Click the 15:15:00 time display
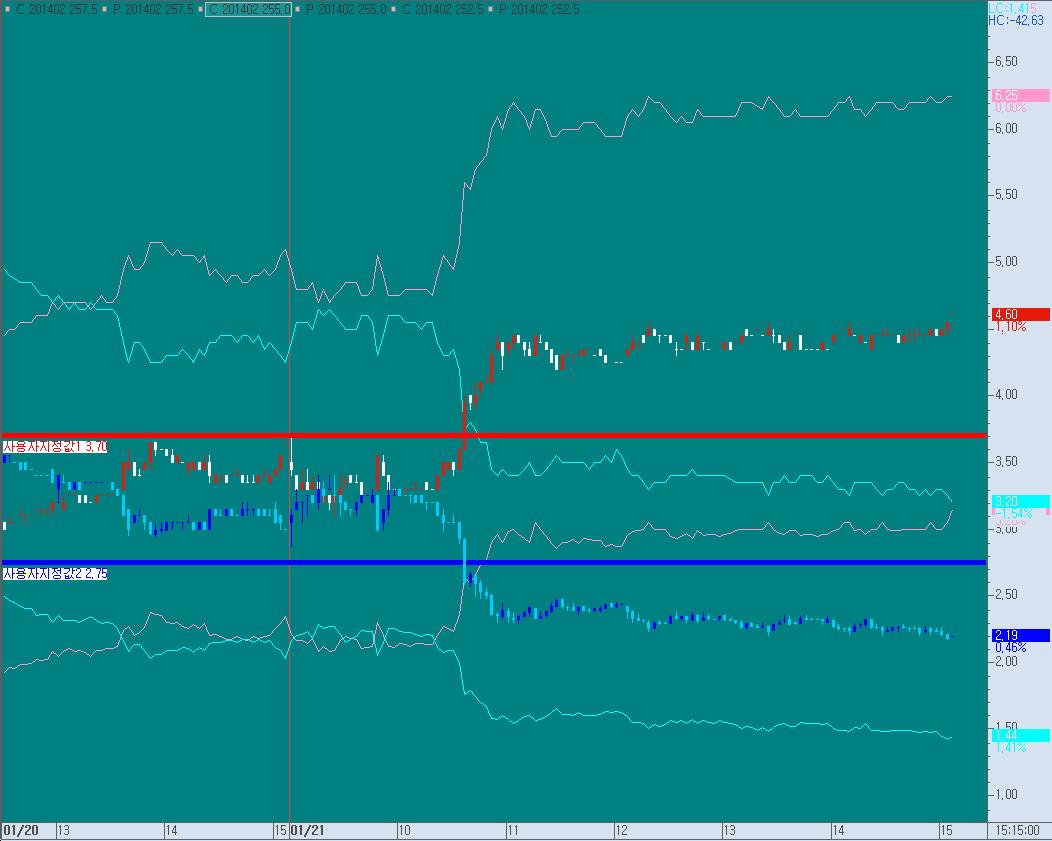1052x841 pixels. pyautogui.click(x=1018, y=830)
